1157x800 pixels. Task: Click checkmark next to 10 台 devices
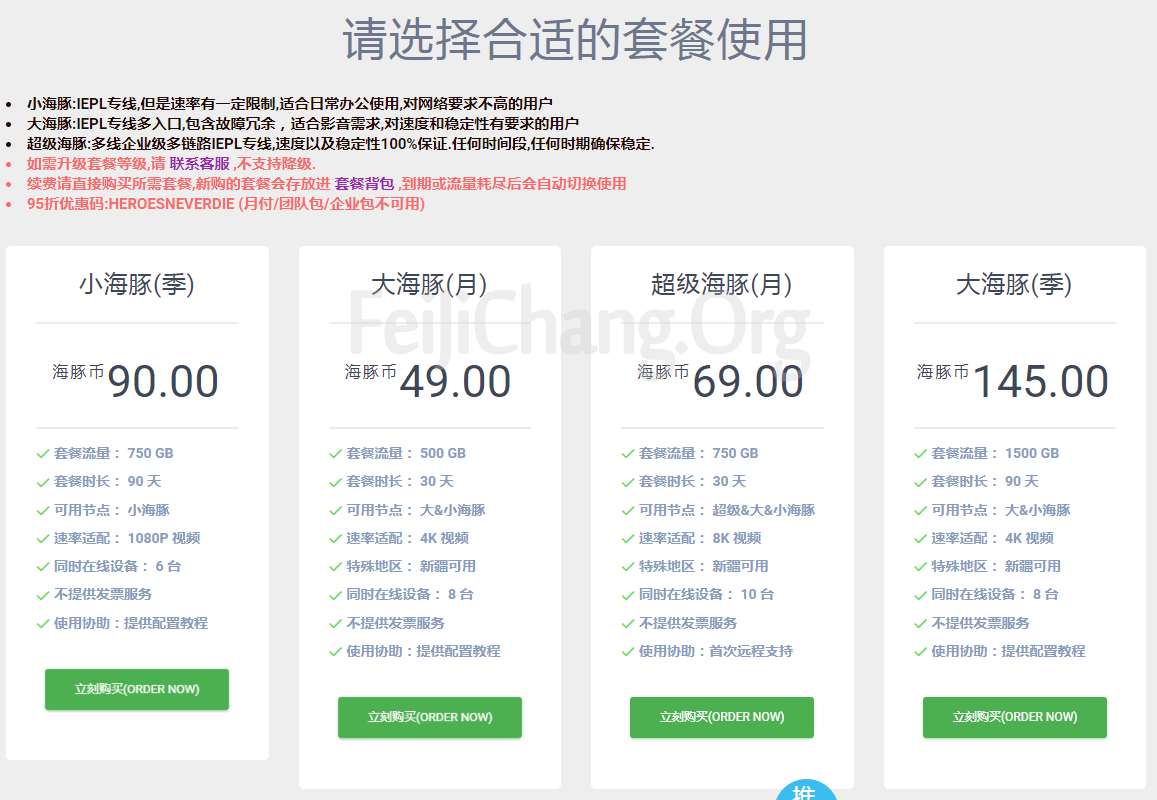(628, 594)
